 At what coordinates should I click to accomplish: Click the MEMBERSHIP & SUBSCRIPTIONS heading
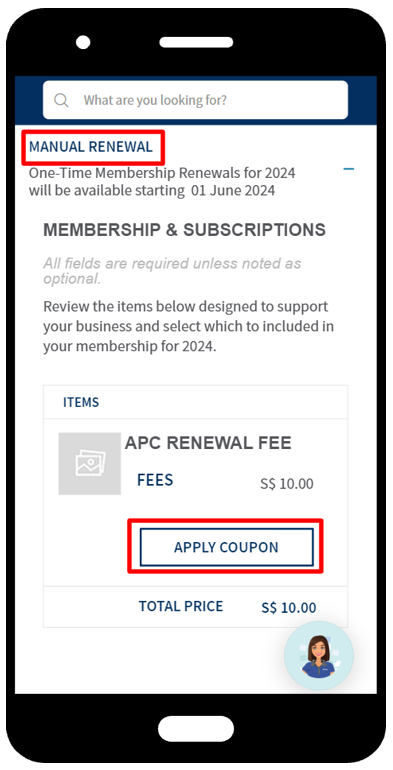point(184,230)
